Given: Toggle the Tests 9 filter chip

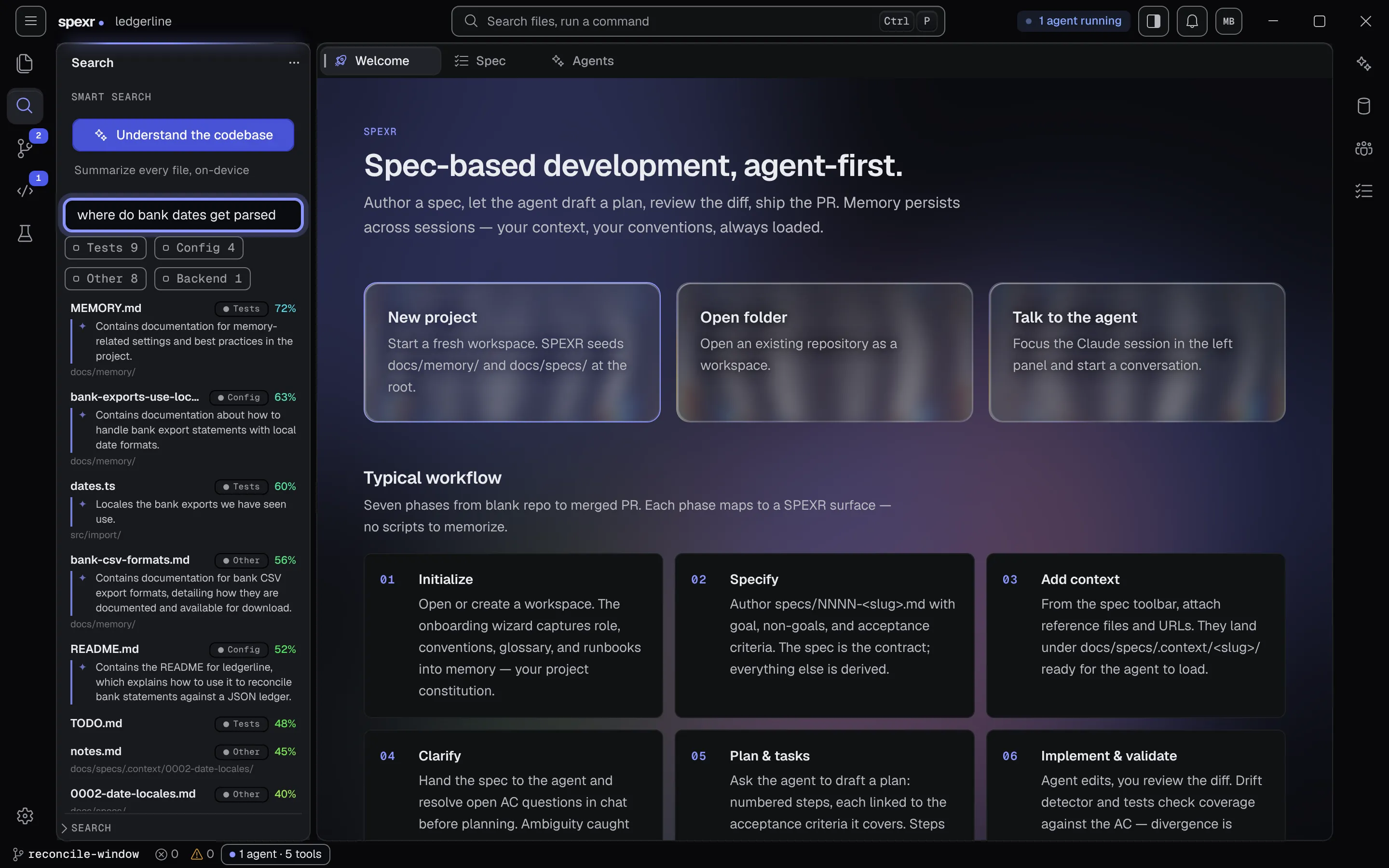Looking at the screenshot, I should point(106,248).
